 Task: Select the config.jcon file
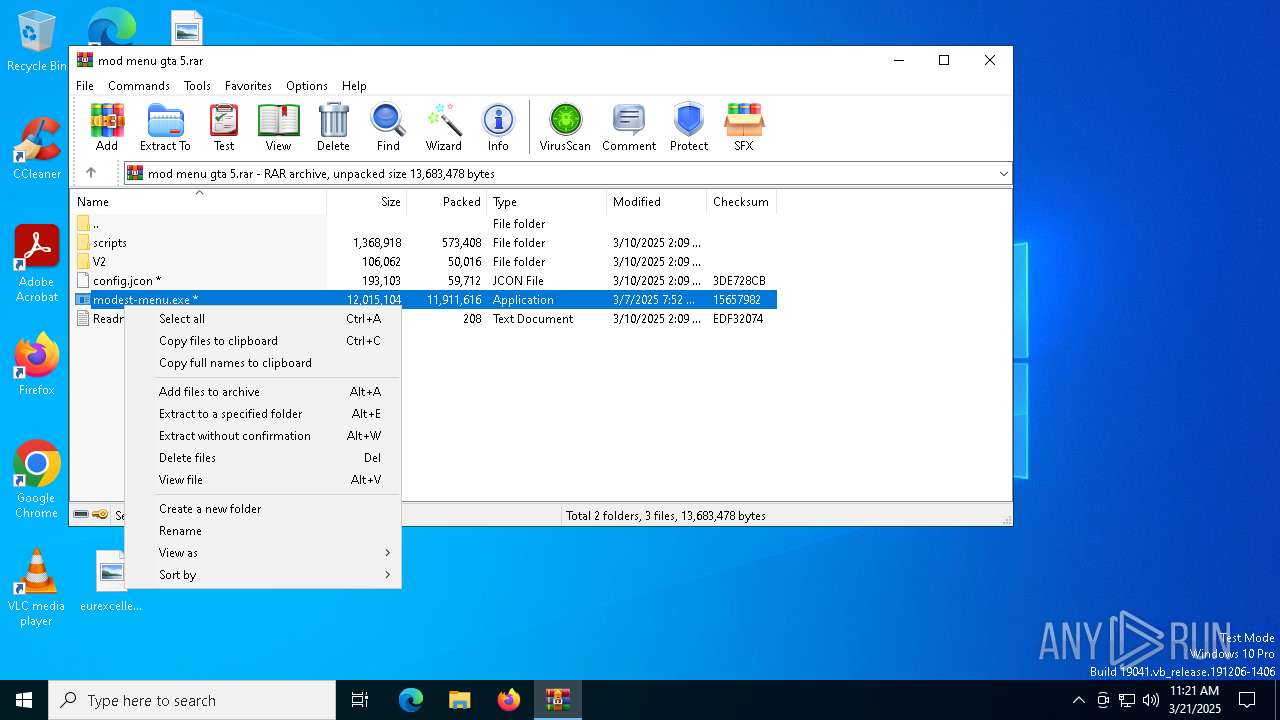point(424,281)
